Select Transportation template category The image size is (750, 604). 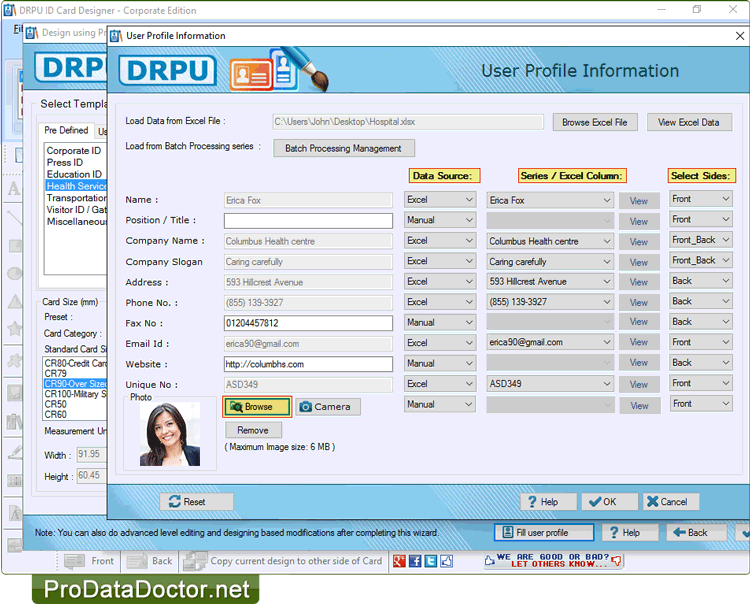coord(76,198)
